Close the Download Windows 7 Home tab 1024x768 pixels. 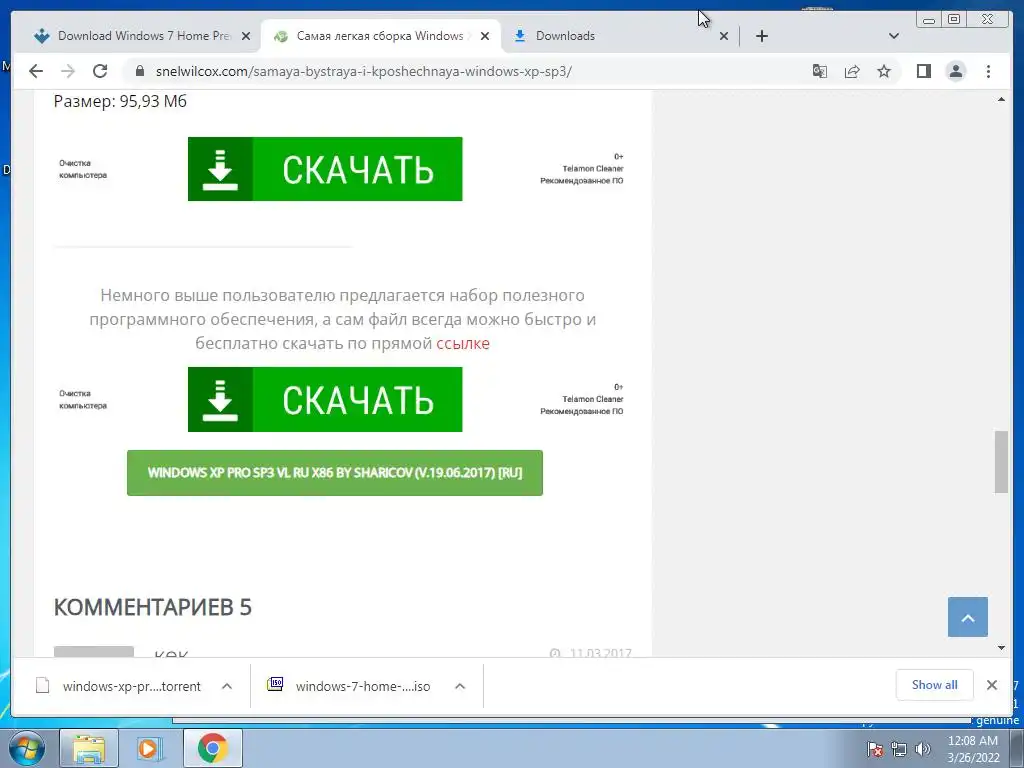coord(246,37)
